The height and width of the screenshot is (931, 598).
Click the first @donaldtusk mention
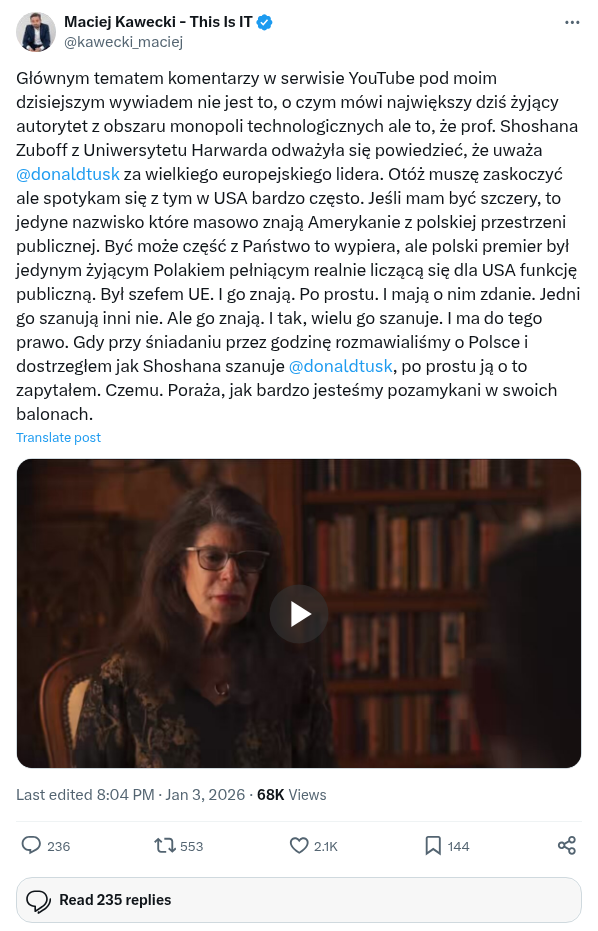point(68,175)
